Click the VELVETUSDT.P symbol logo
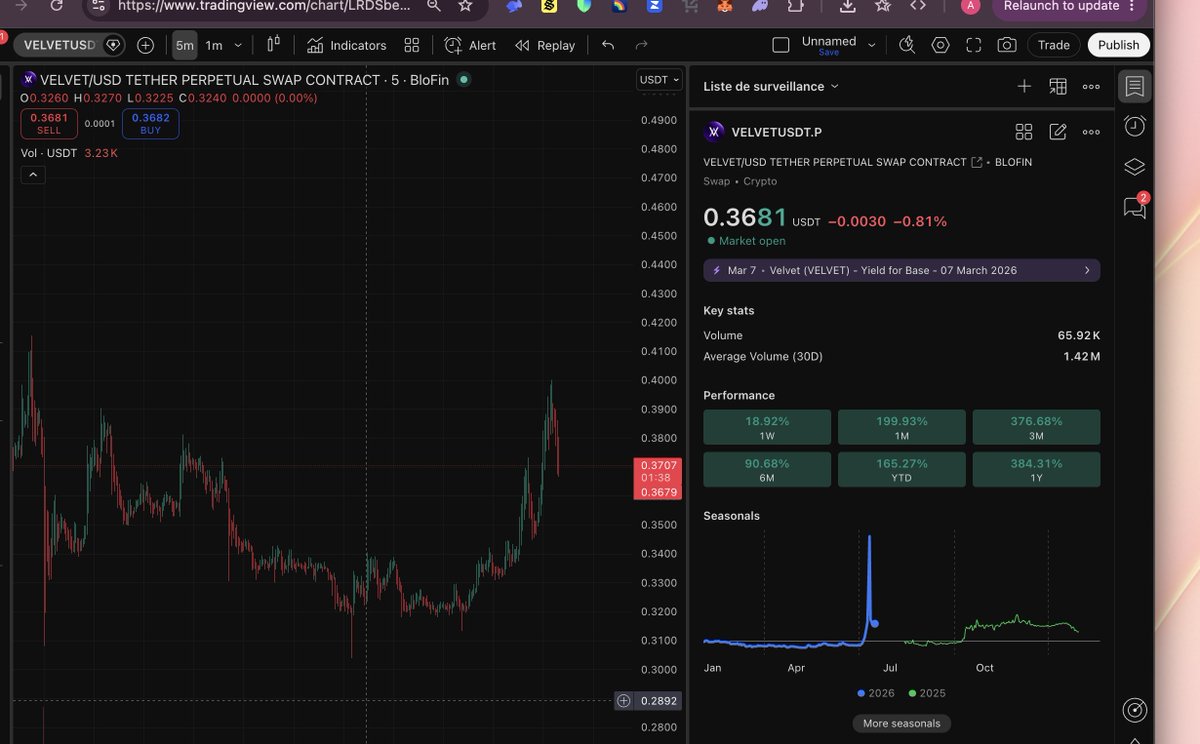Image resolution: width=1200 pixels, height=744 pixels. pyautogui.click(x=714, y=132)
